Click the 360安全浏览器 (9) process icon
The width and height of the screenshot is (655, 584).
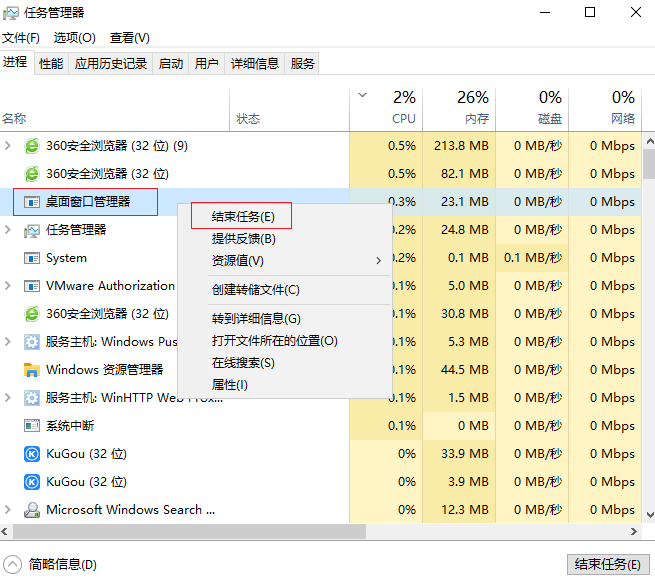pos(32,146)
